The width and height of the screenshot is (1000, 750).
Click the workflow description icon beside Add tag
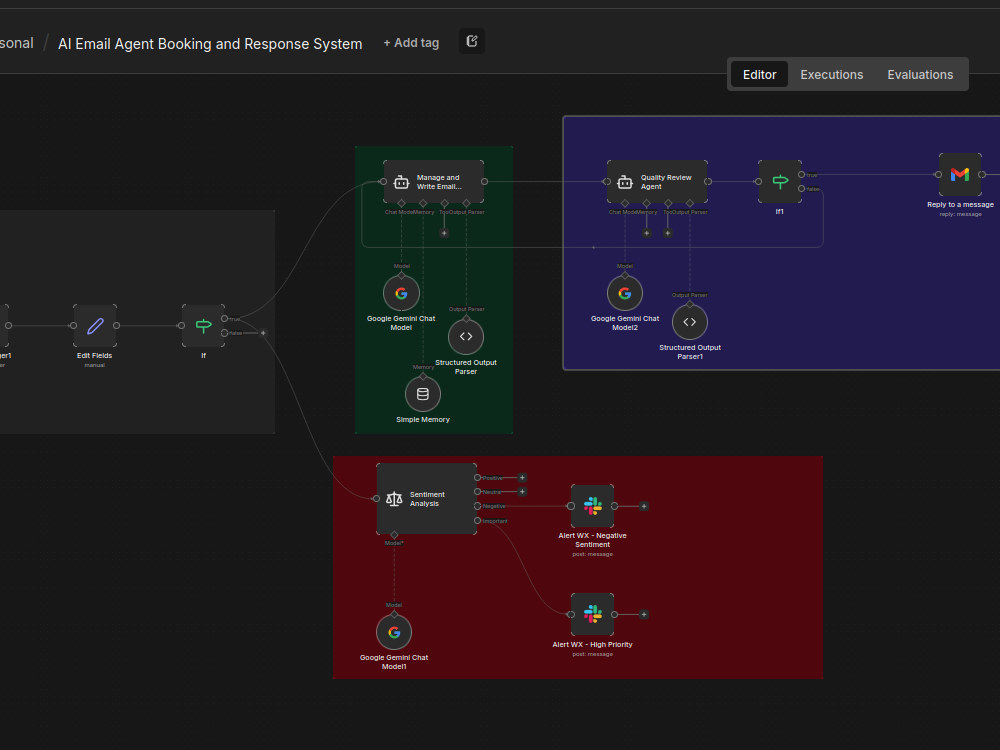click(x=472, y=41)
